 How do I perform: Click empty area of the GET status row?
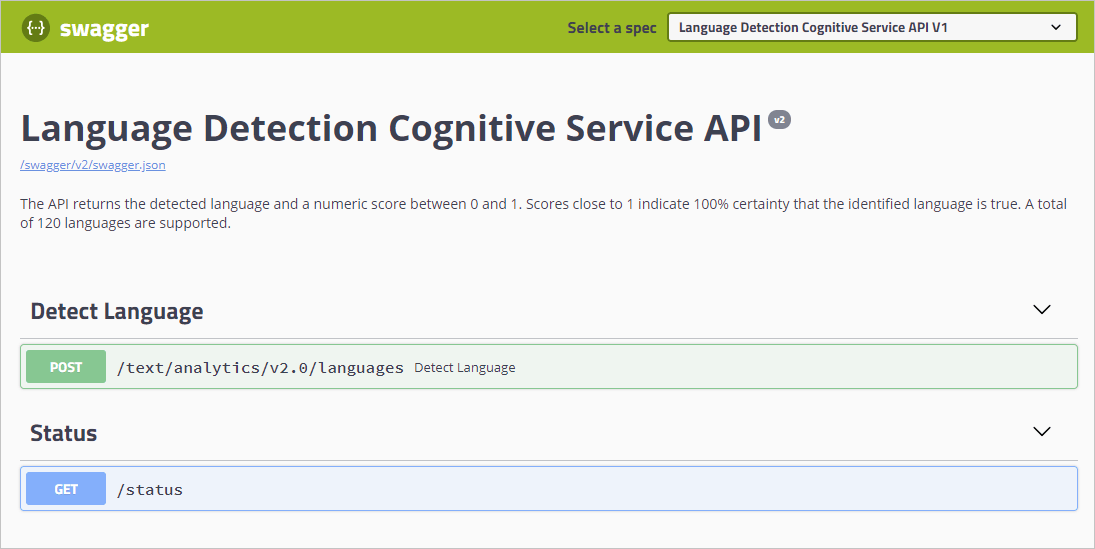(629, 489)
